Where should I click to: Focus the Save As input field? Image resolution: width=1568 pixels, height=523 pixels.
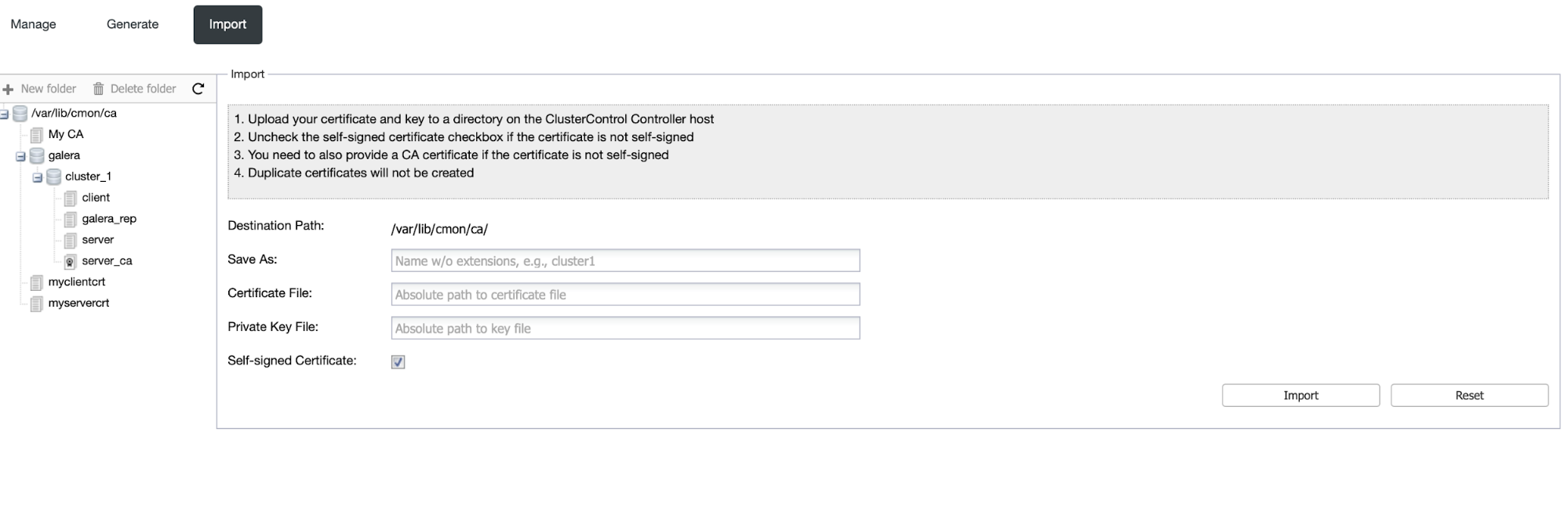pyautogui.click(x=625, y=260)
